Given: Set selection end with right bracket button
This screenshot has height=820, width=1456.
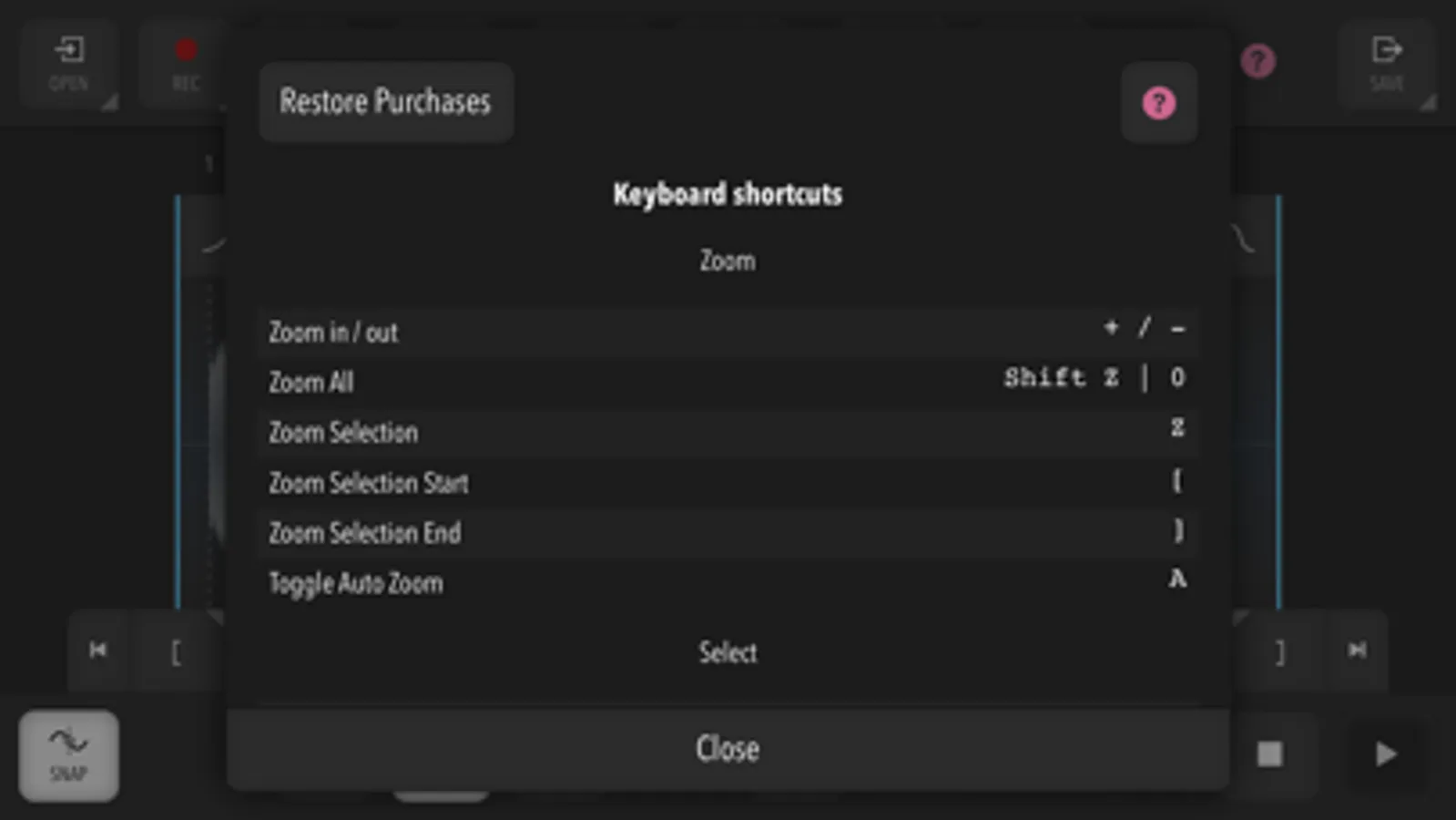Looking at the screenshot, I should click(x=1279, y=651).
